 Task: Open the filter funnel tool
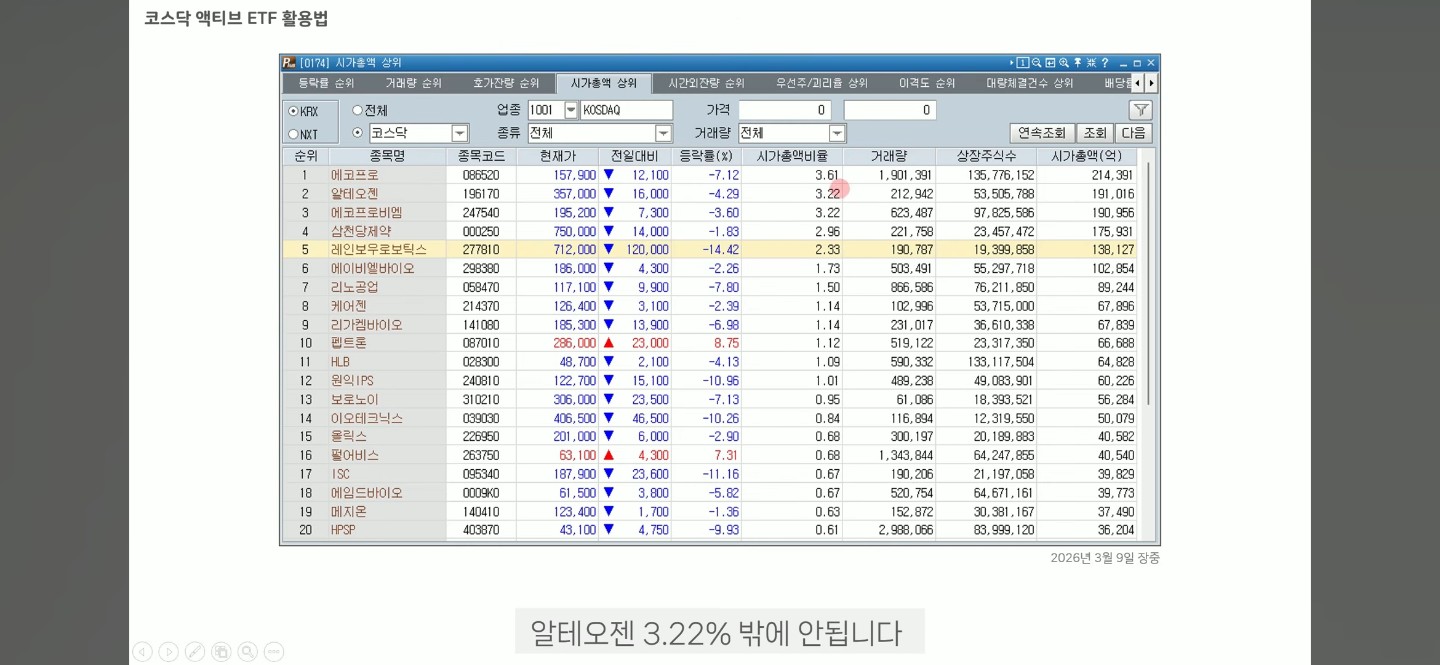pos(1139,110)
